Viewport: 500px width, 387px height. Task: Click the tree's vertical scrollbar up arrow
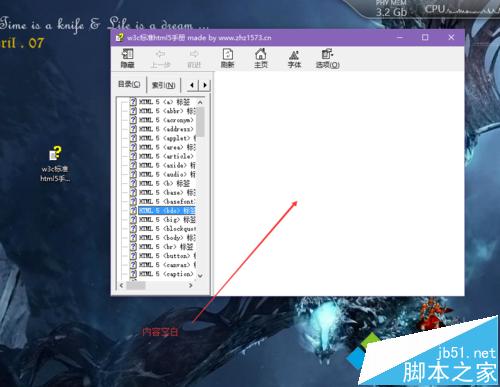pyautogui.click(x=200, y=102)
